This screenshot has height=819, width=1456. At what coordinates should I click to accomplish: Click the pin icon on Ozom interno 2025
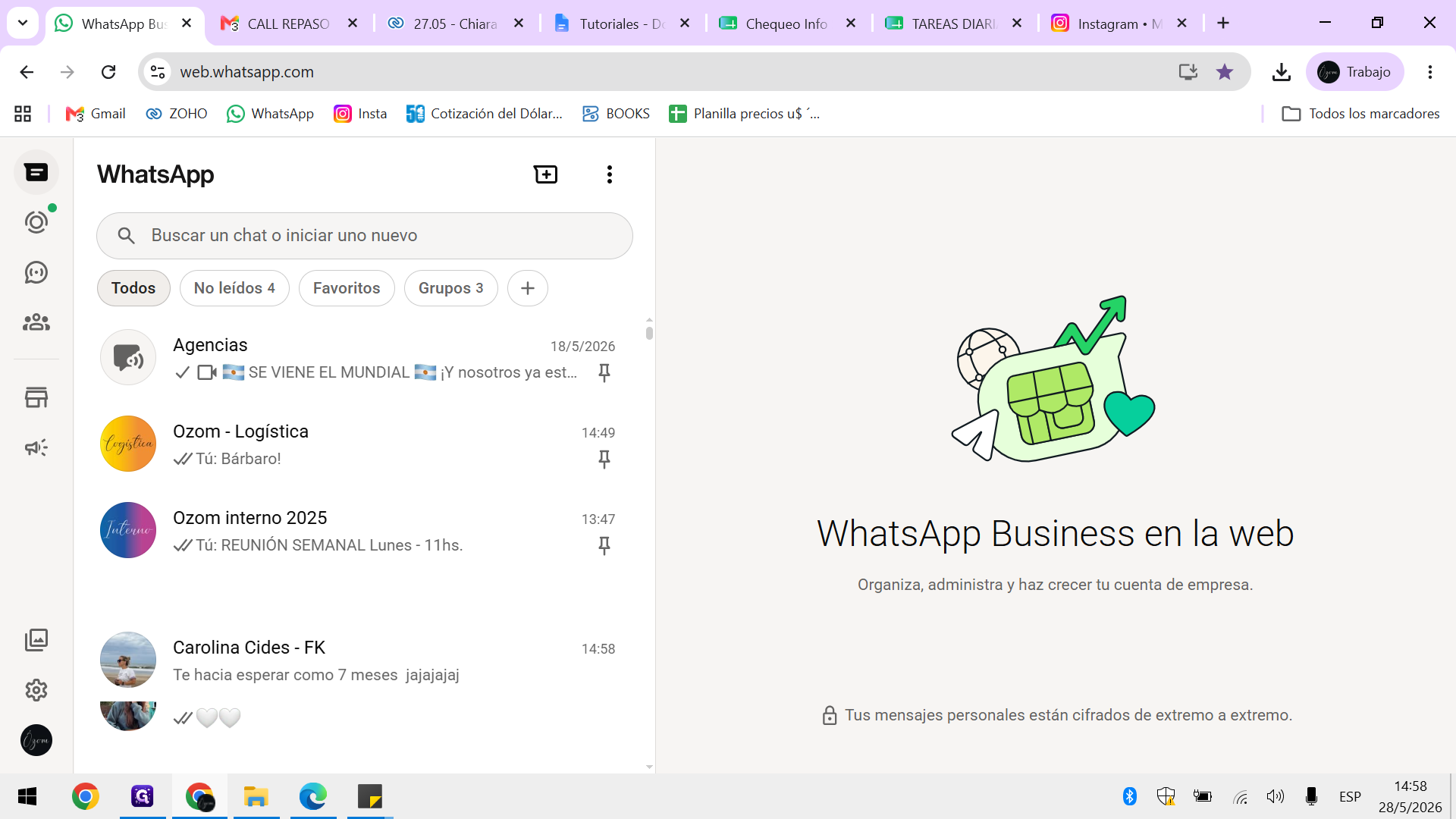click(604, 545)
